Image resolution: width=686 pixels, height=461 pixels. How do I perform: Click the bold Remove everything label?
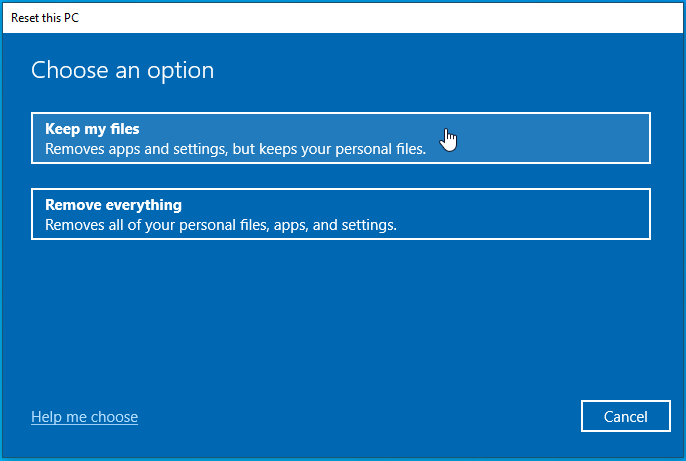click(x=113, y=205)
